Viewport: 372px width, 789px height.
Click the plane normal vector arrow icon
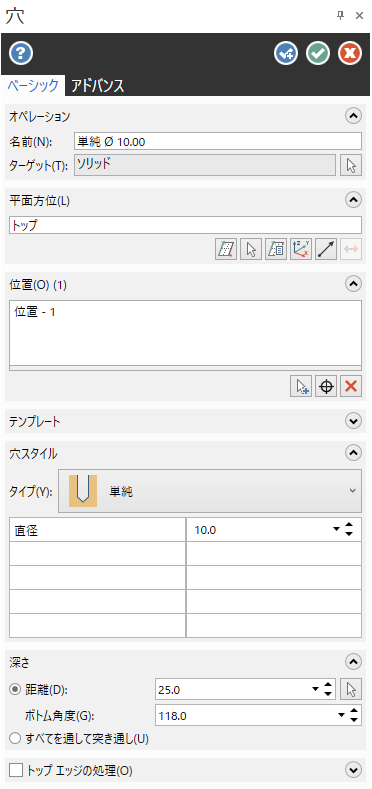(326, 250)
